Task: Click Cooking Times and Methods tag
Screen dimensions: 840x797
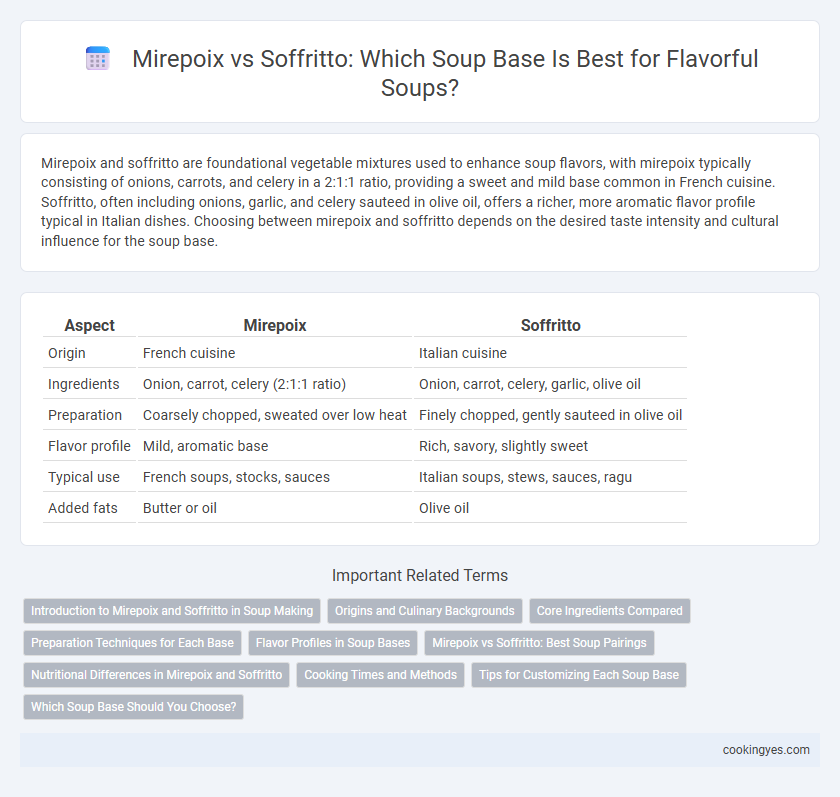Action: click(x=380, y=675)
